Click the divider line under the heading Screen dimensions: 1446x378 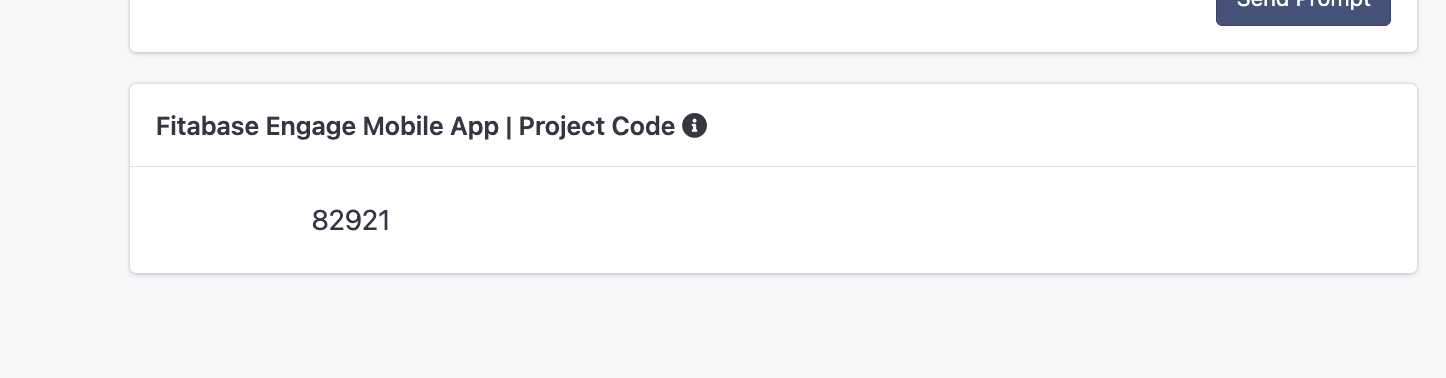773,166
